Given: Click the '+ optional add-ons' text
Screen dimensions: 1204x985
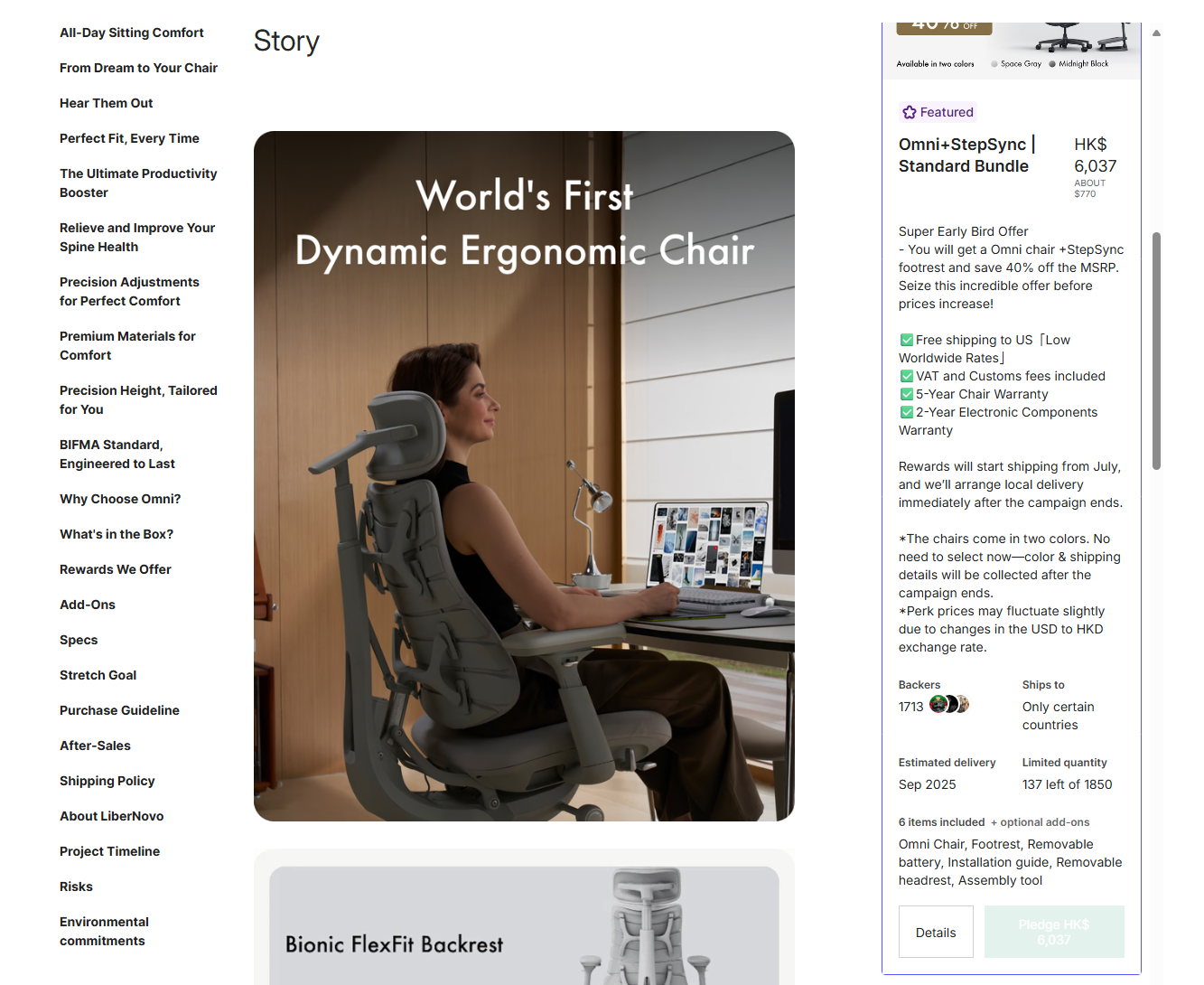Looking at the screenshot, I should click(1041, 822).
